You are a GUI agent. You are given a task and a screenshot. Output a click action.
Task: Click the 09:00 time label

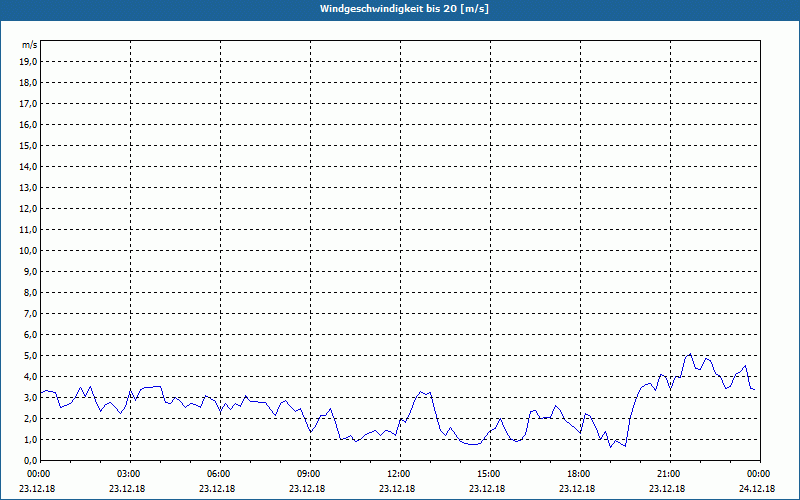click(310, 474)
